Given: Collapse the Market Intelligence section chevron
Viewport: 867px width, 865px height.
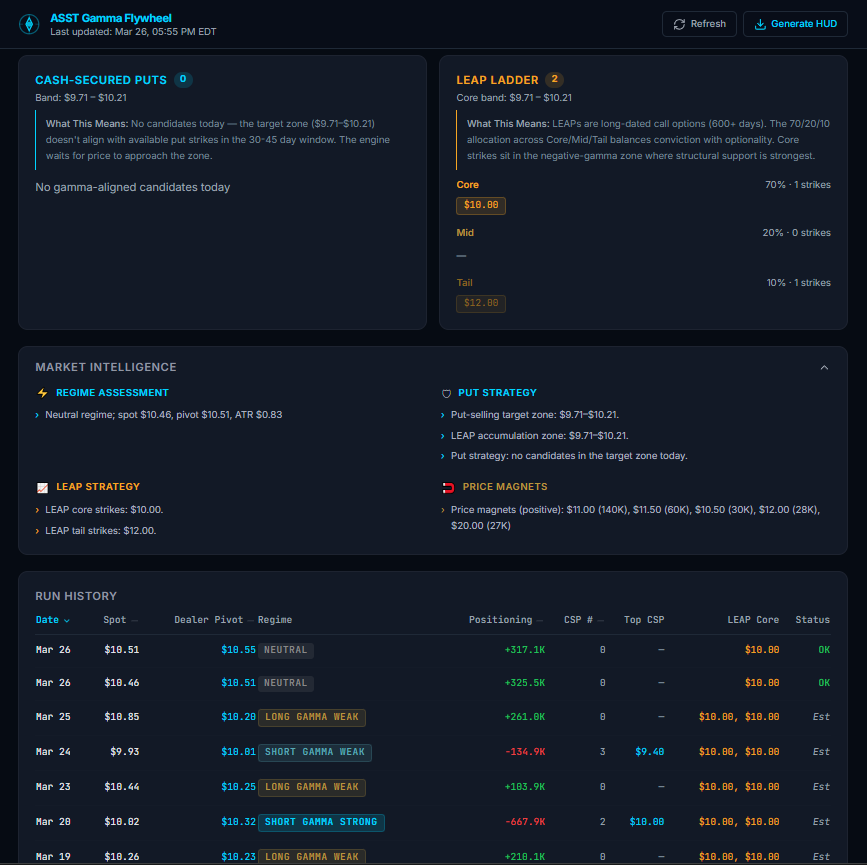Looking at the screenshot, I should [824, 367].
